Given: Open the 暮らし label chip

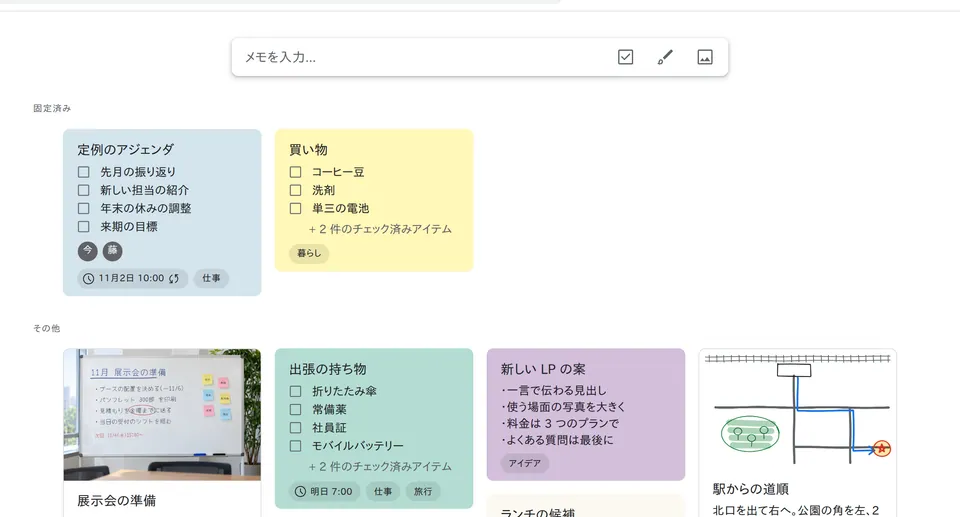Looking at the screenshot, I should pyautogui.click(x=309, y=254).
